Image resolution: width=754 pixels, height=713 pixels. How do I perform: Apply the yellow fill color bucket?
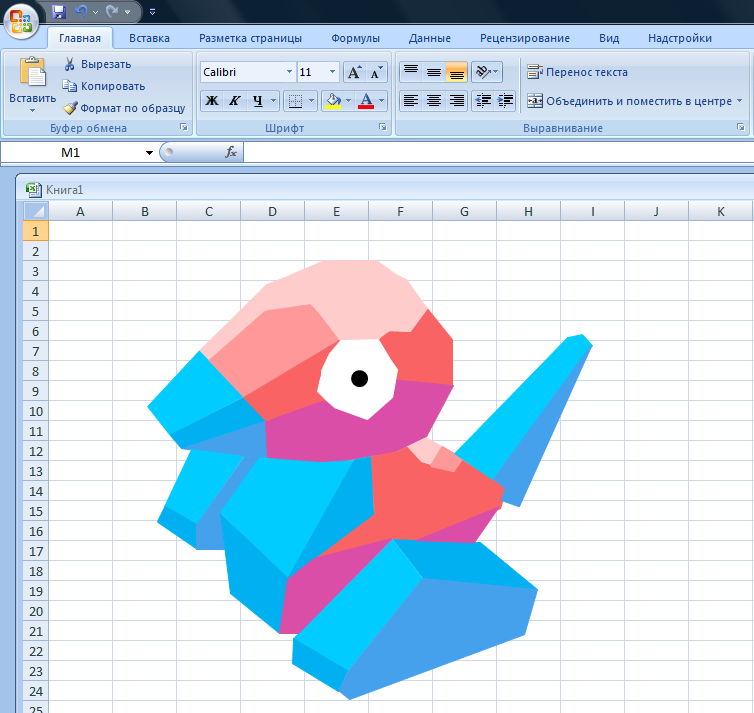pyautogui.click(x=333, y=101)
